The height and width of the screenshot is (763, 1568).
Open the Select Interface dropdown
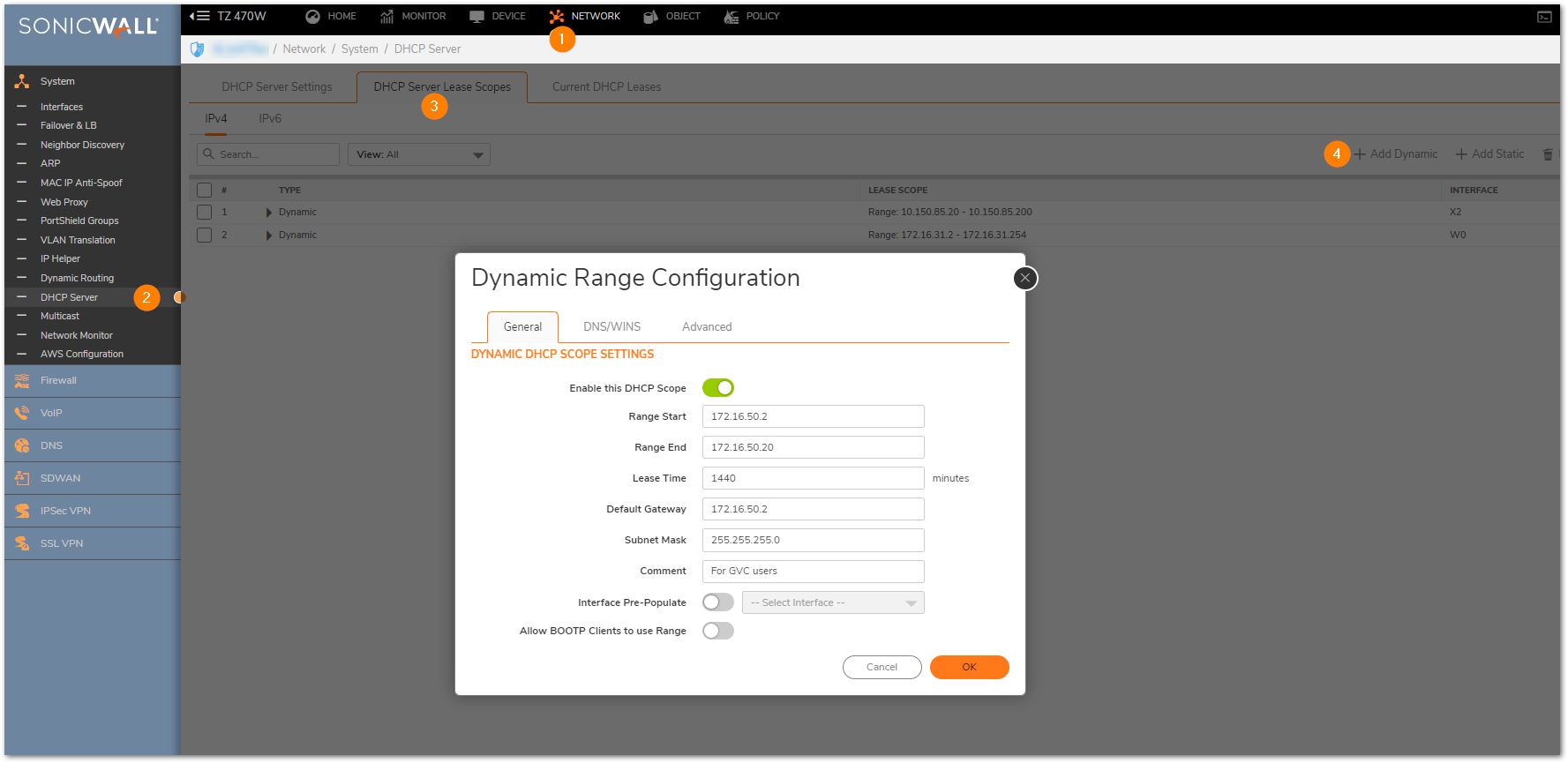pos(832,602)
